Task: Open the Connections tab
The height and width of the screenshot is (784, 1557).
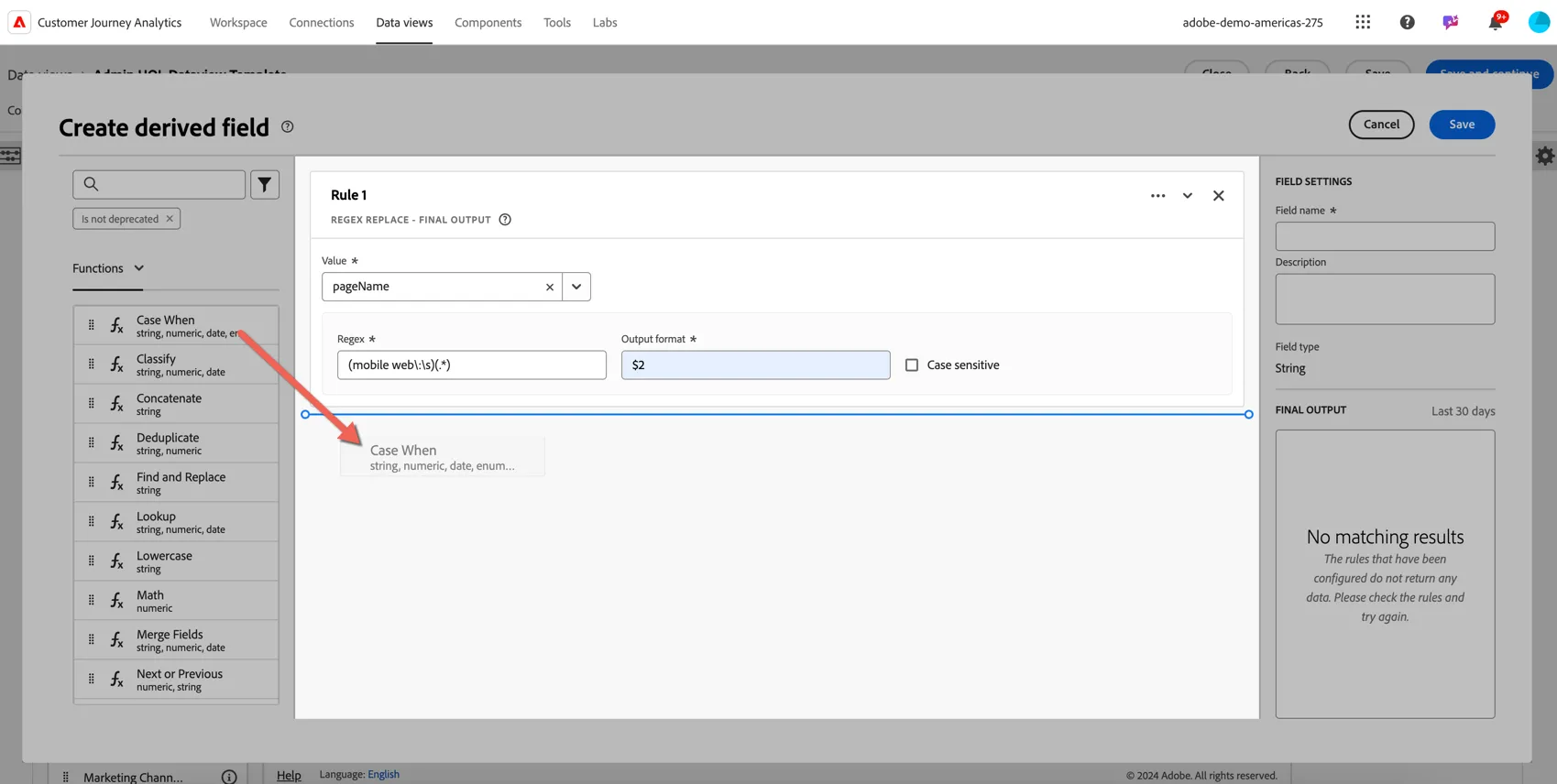Action: coord(322,22)
